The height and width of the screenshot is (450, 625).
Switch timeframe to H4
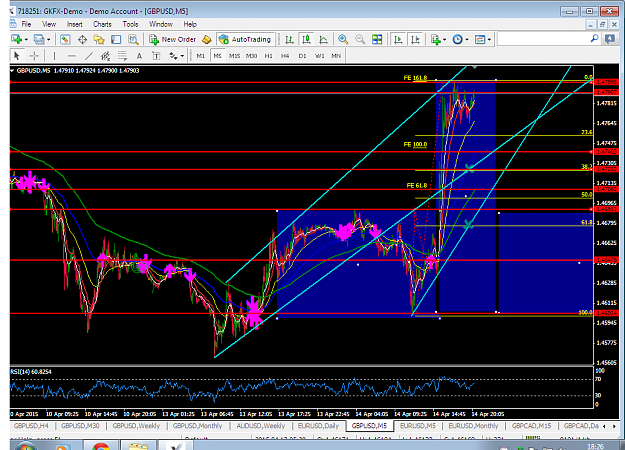click(285, 56)
